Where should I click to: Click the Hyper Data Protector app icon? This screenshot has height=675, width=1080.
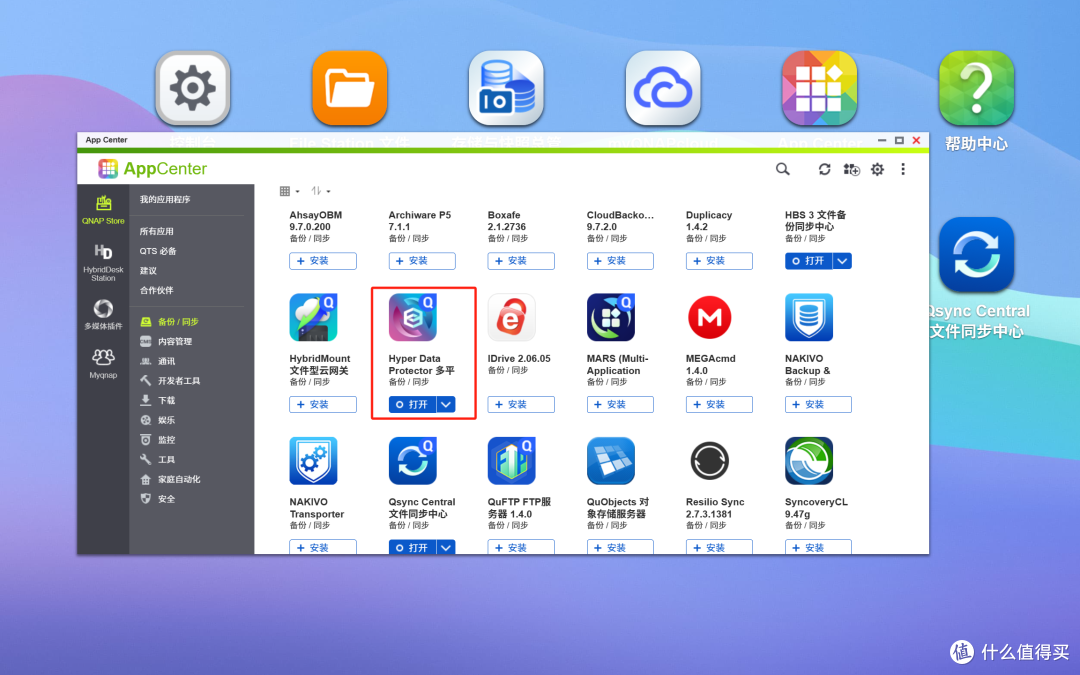[x=413, y=318]
